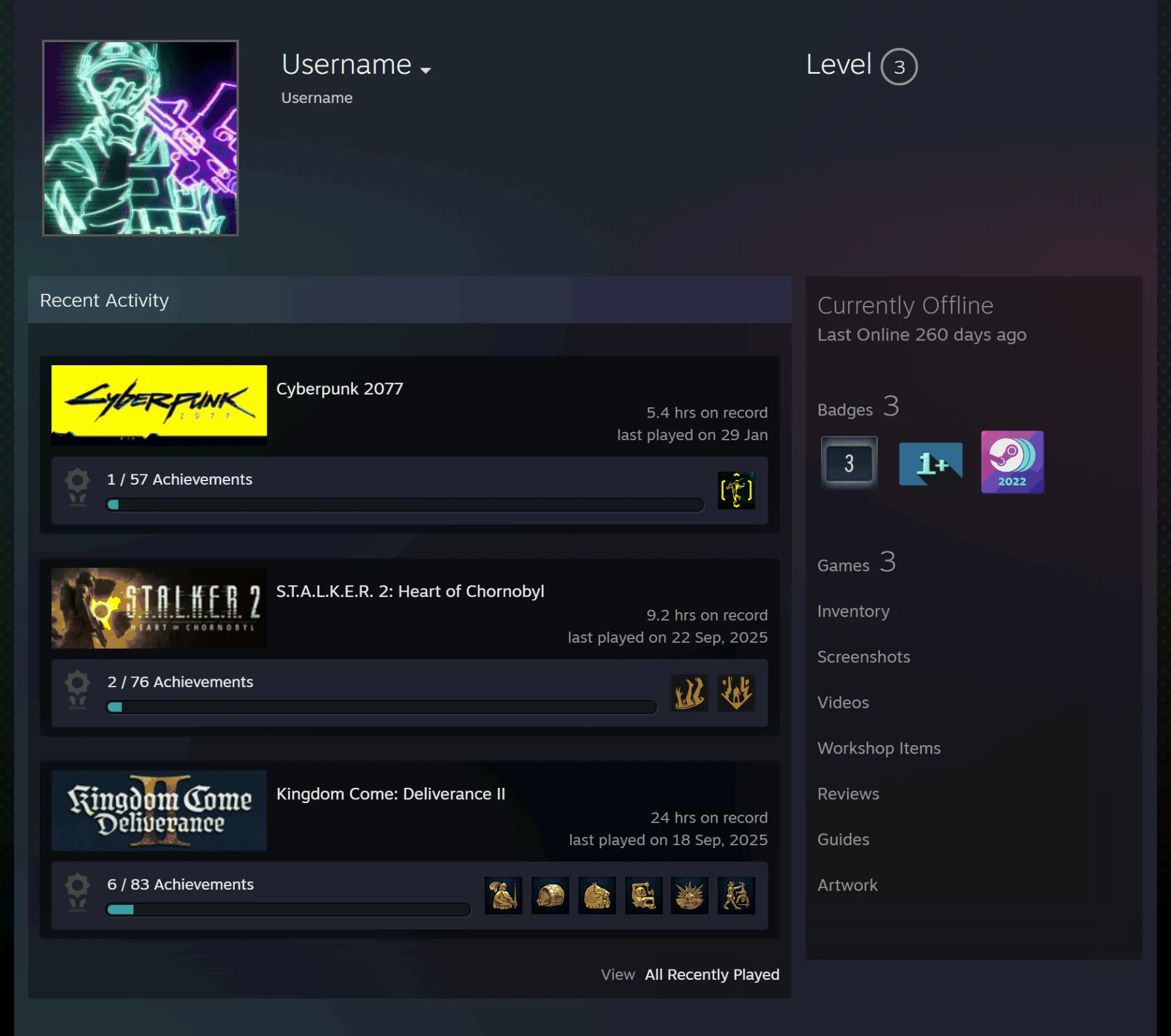The width and height of the screenshot is (1171, 1036).
Task: Click achievements trophy icon in S.T.A.L.K.E.R. 2 row
Action: pyautogui.click(x=77, y=689)
